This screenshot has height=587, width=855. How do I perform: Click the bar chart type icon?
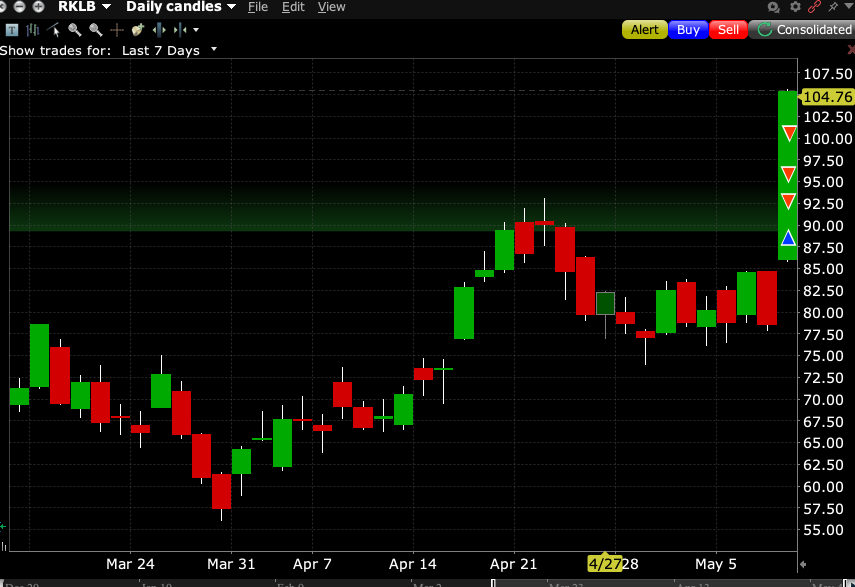click(x=33, y=30)
